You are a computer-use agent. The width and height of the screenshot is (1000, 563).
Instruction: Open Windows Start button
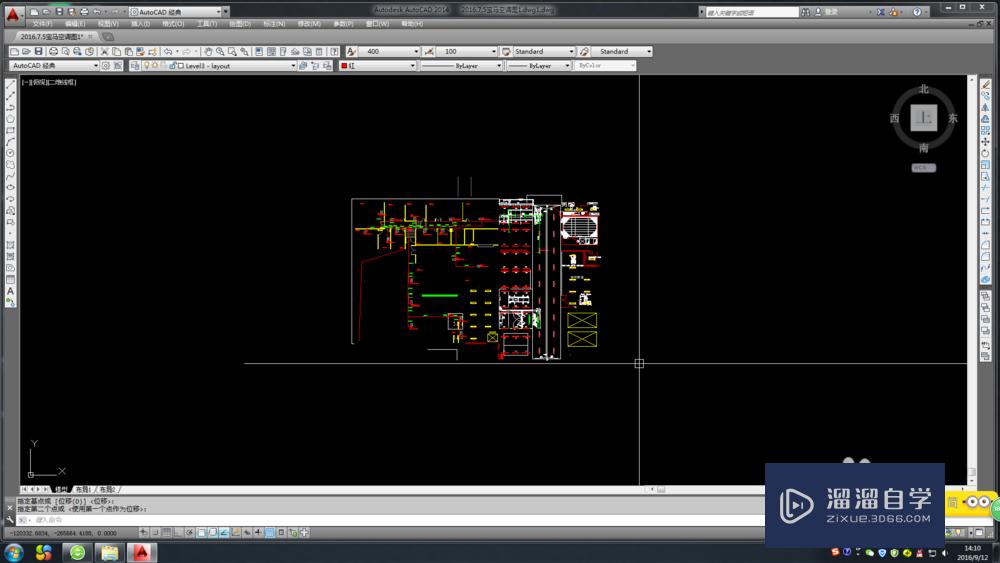pos(13,552)
